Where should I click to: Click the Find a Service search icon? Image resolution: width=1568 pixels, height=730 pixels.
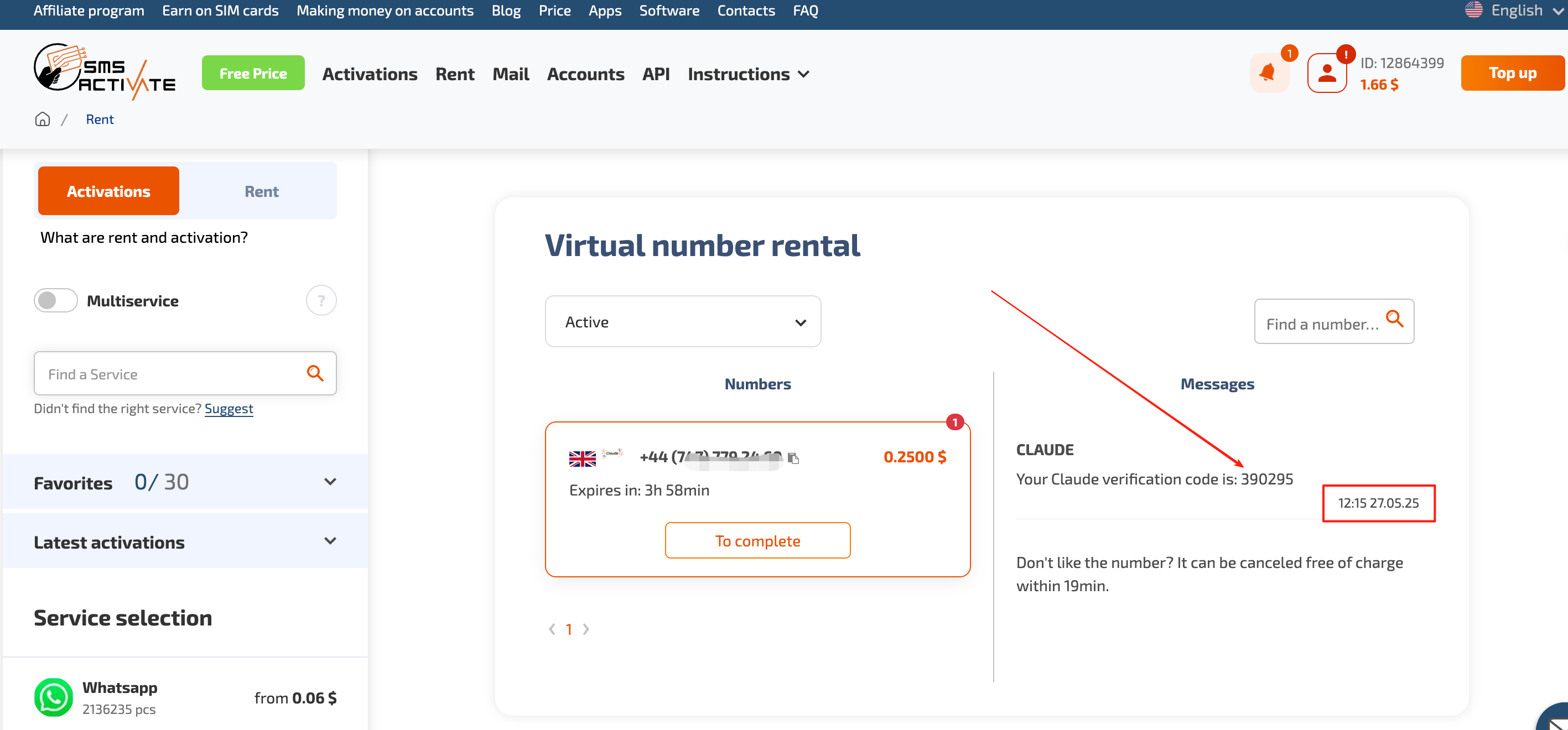click(315, 373)
